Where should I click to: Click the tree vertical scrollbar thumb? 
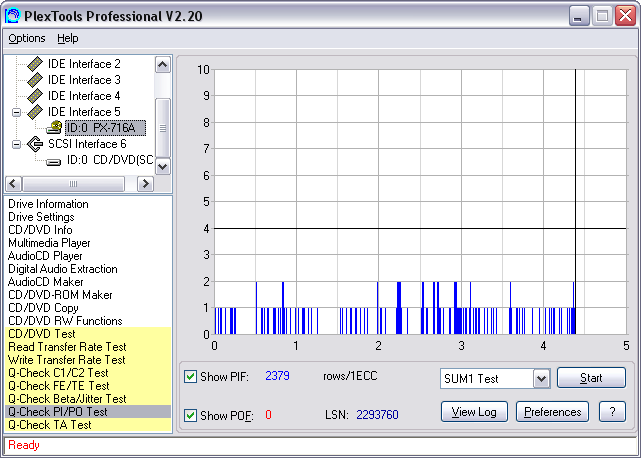[163, 128]
